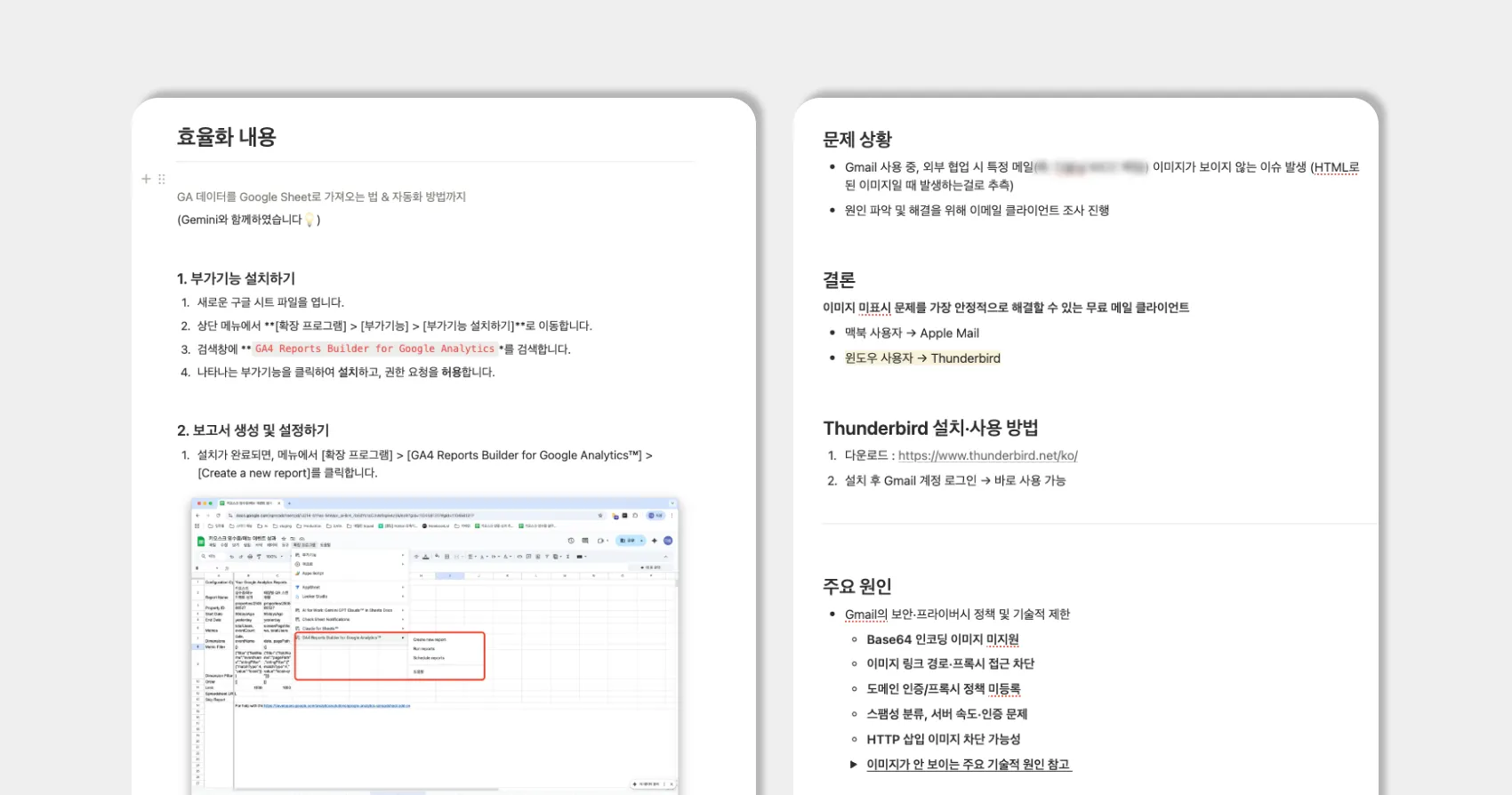Click the gray GA 데이터를 Google Sheet로 caption
This screenshot has width=1512, height=795.
321,197
